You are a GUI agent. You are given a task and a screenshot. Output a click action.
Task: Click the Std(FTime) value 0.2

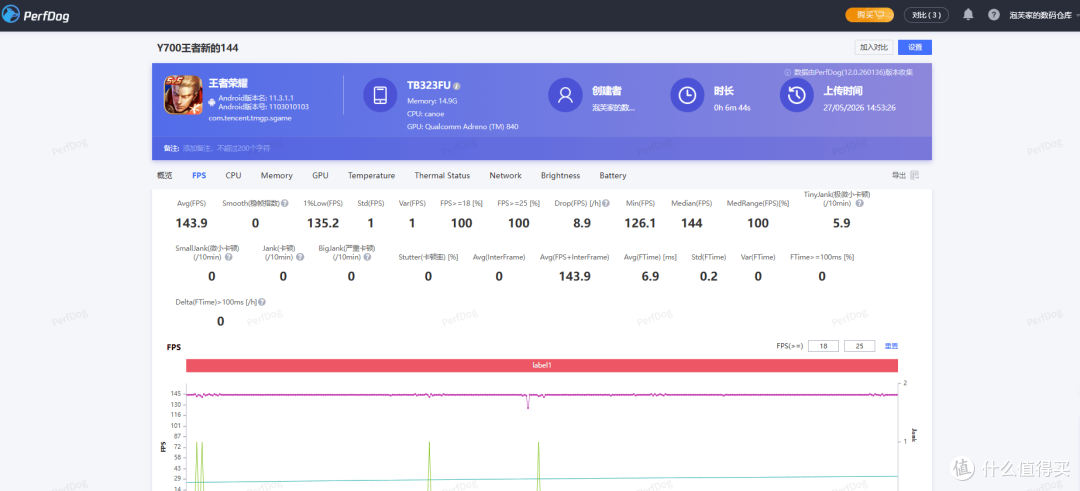click(x=709, y=276)
